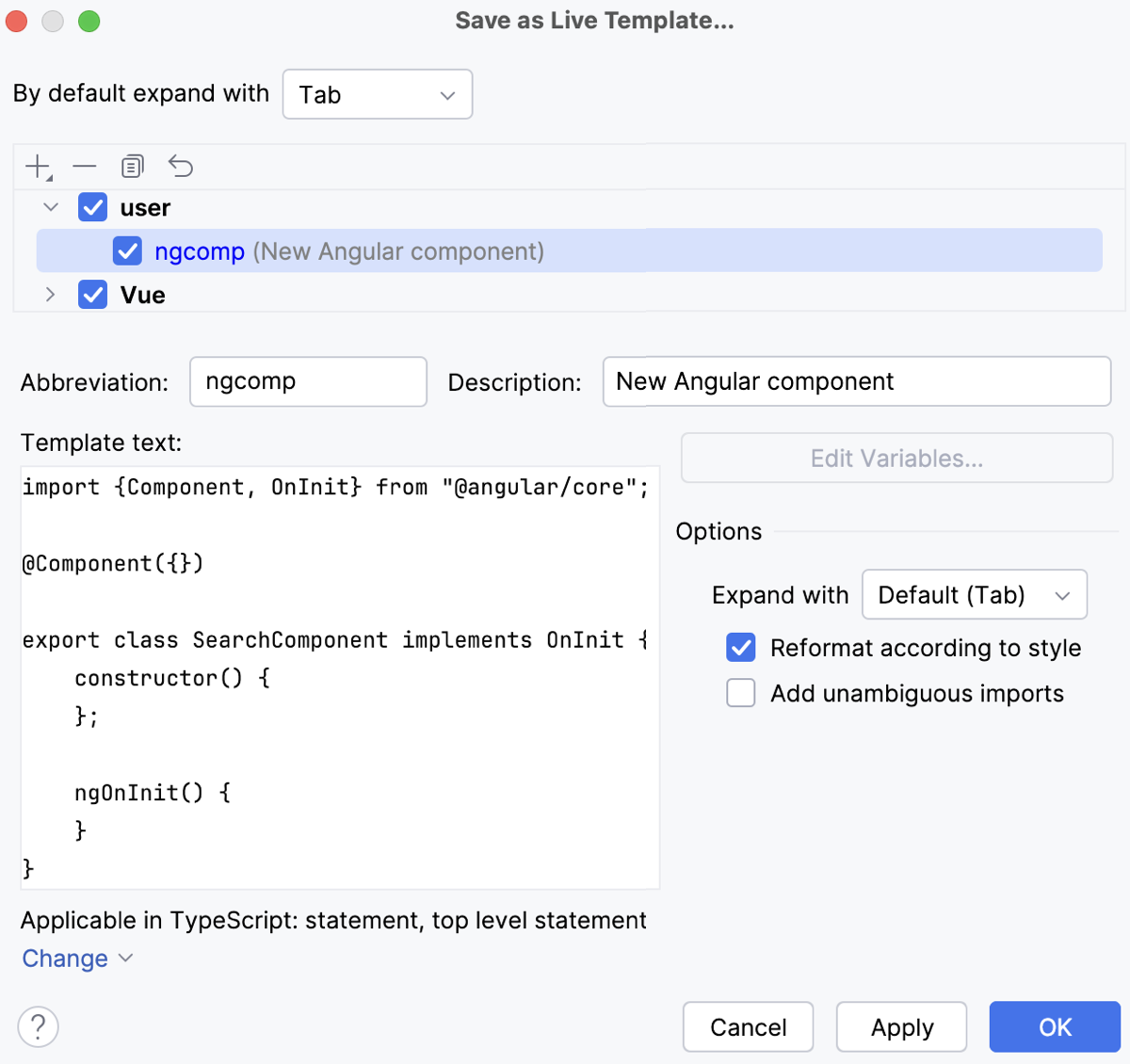Enable Add unambiguous imports

[x=741, y=693]
